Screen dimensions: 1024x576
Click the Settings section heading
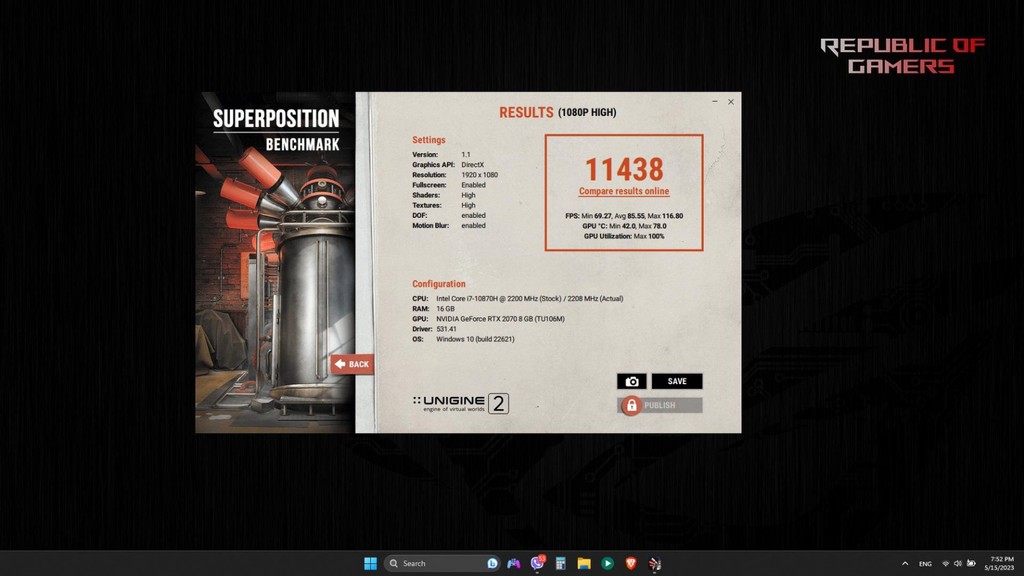point(428,140)
